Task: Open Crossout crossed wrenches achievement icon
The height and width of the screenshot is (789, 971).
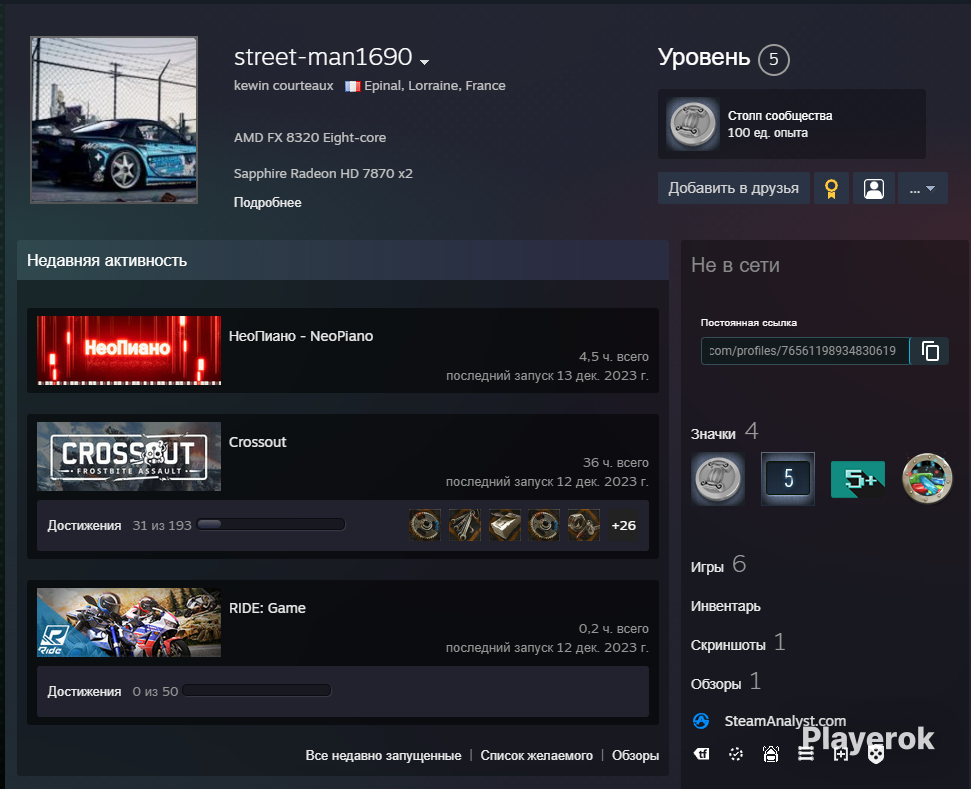Action: [x=464, y=525]
